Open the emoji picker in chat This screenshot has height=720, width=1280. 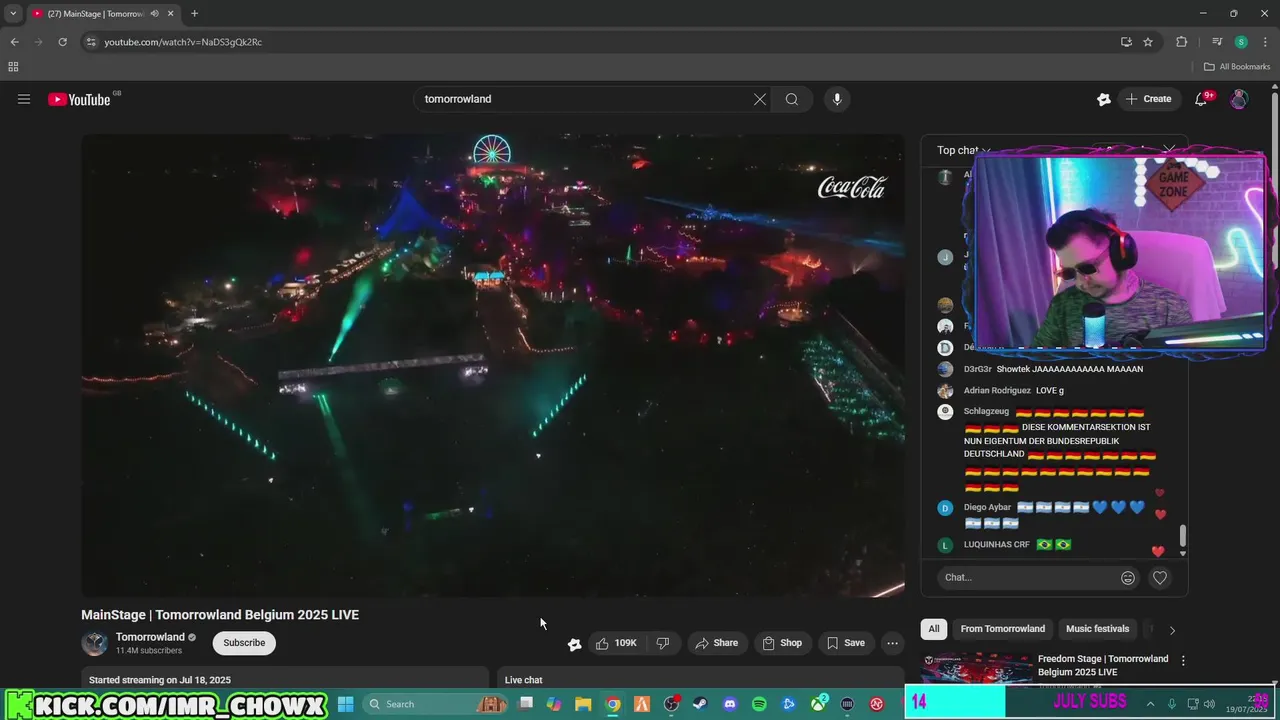(x=1128, y=578)
